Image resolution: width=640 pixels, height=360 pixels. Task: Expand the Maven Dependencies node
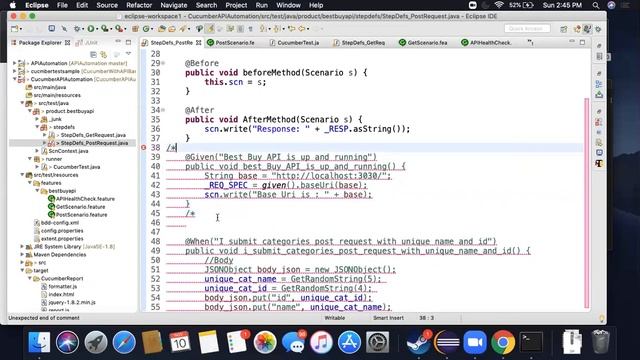pyautogui.click(x=22, y=255)
